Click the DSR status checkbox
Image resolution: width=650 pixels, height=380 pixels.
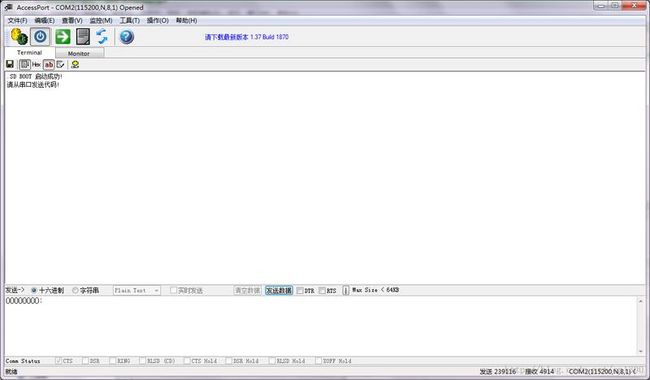point(85,361)
